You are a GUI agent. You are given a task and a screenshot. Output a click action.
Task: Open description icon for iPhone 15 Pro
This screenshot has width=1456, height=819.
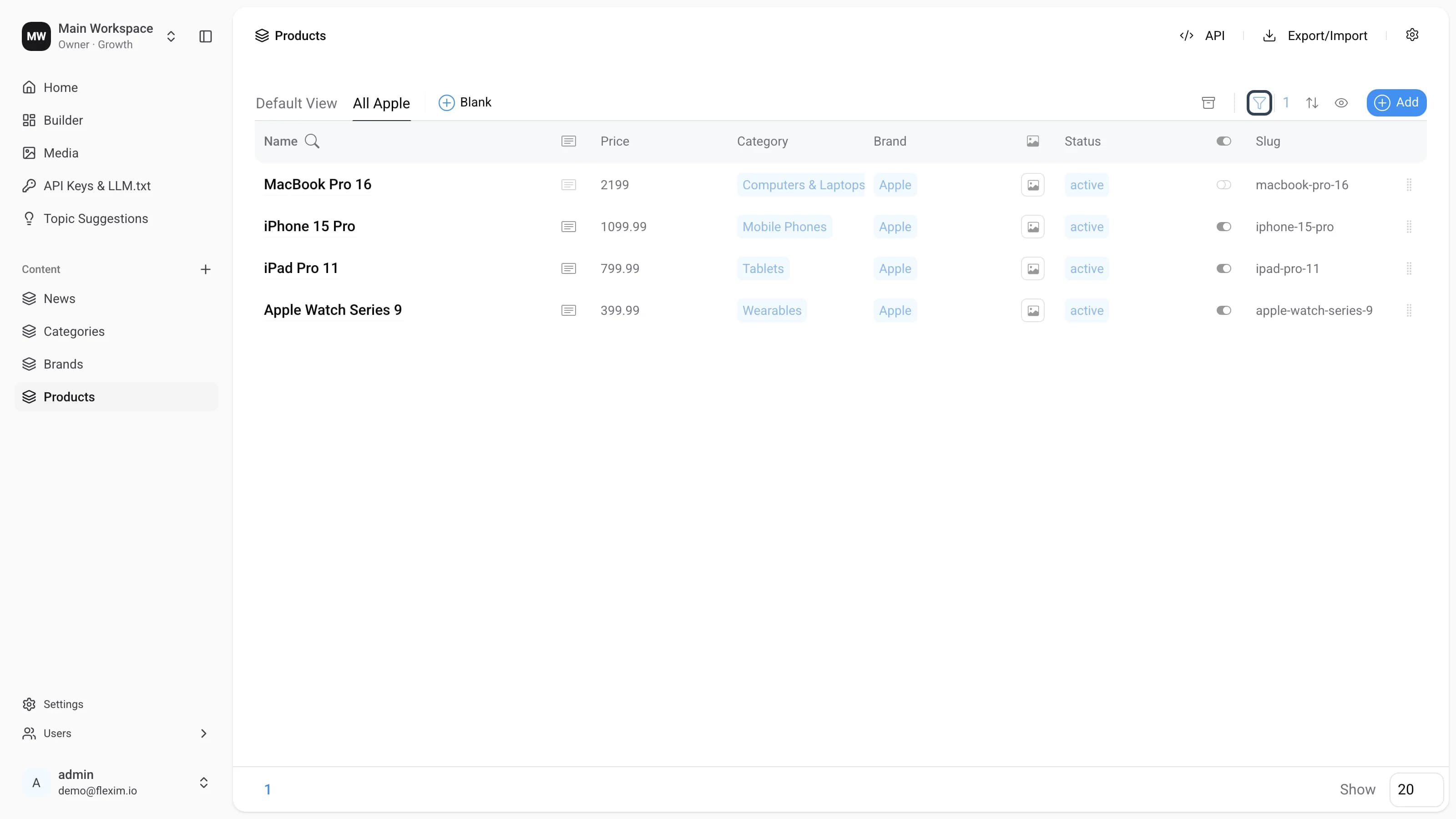click(x=569, y=227)
